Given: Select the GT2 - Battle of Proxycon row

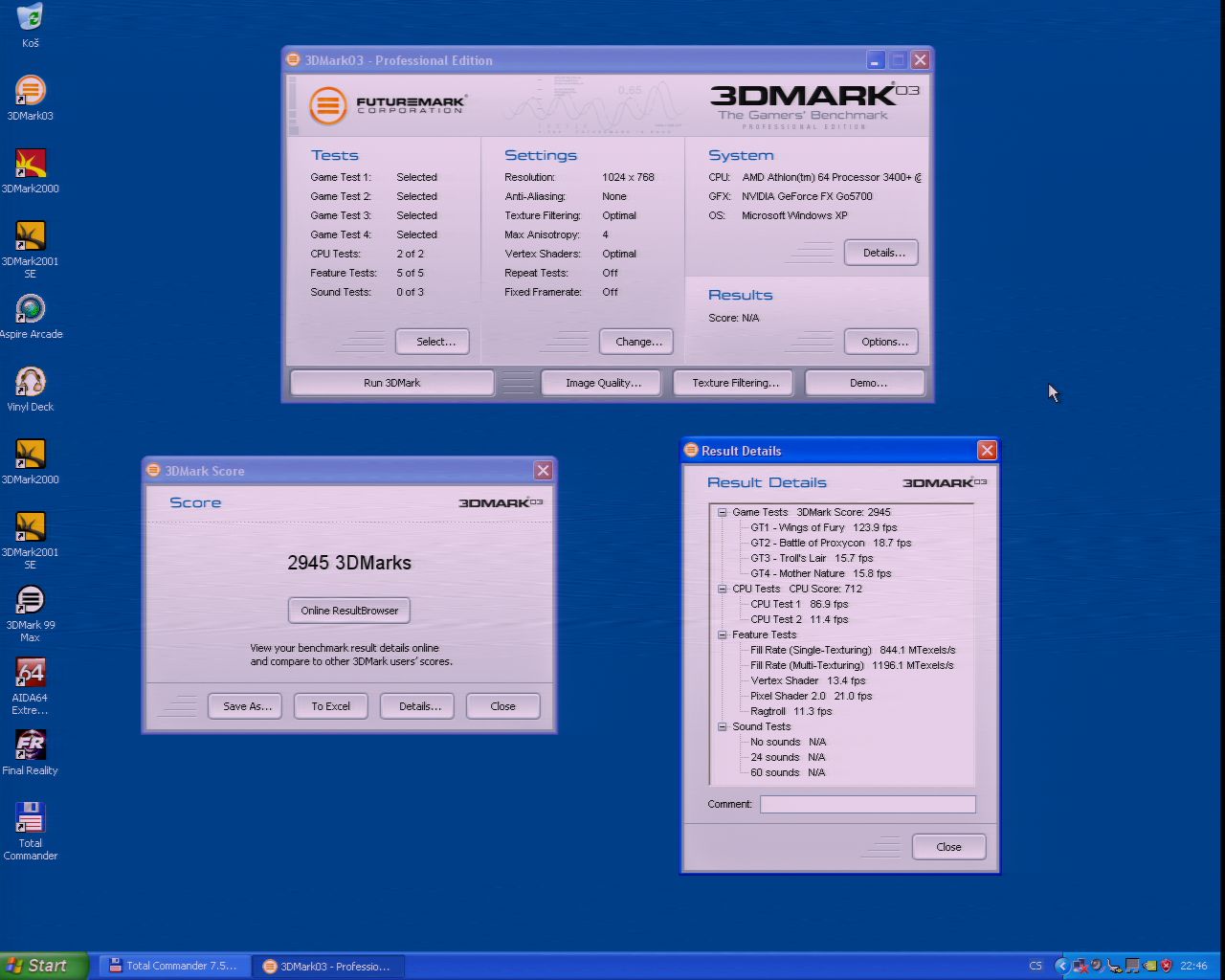Looking at the screenshot, I should (831, 543).
